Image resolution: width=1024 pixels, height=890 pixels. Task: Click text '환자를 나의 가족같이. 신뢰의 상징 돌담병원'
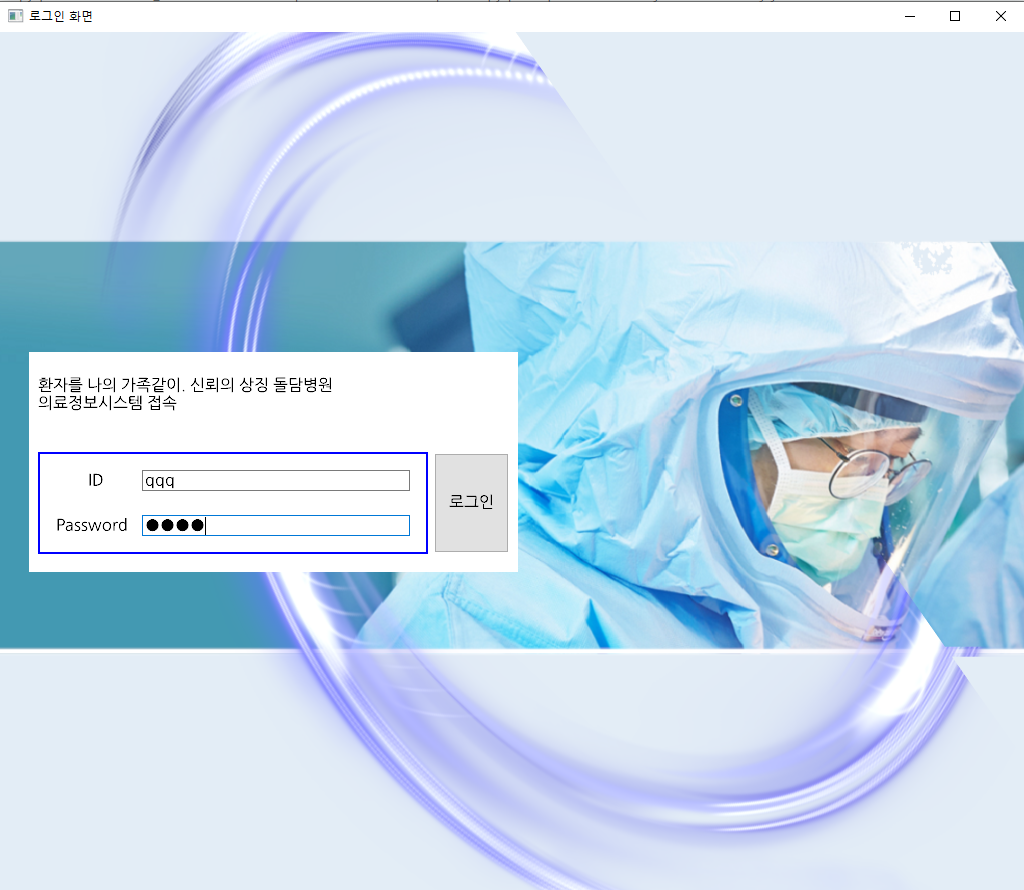[185, 385]
